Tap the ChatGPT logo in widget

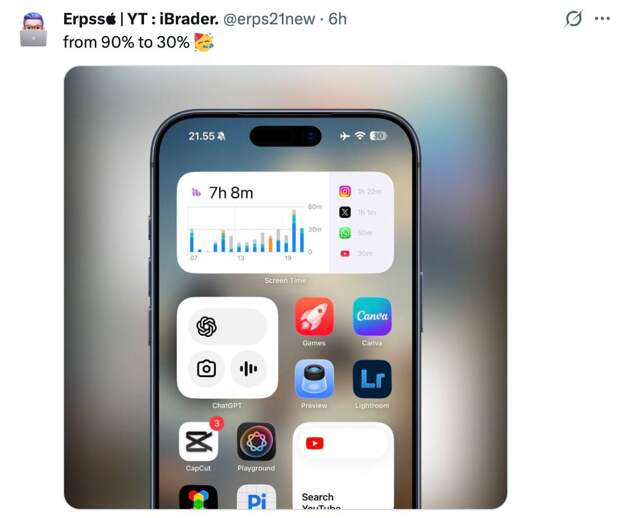tap(206, 327)
